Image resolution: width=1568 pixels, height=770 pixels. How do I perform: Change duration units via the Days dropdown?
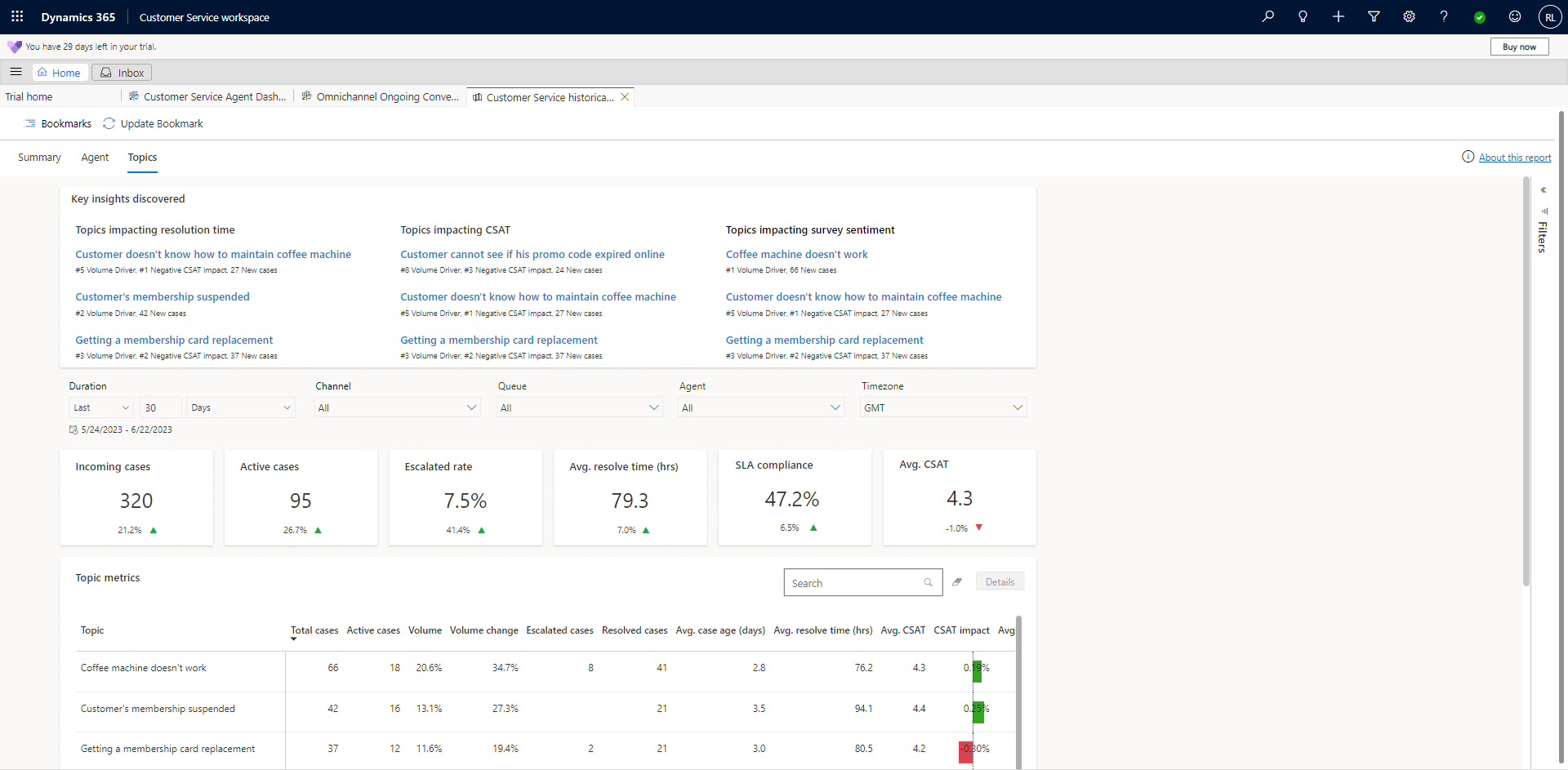[x=239, y=407]
